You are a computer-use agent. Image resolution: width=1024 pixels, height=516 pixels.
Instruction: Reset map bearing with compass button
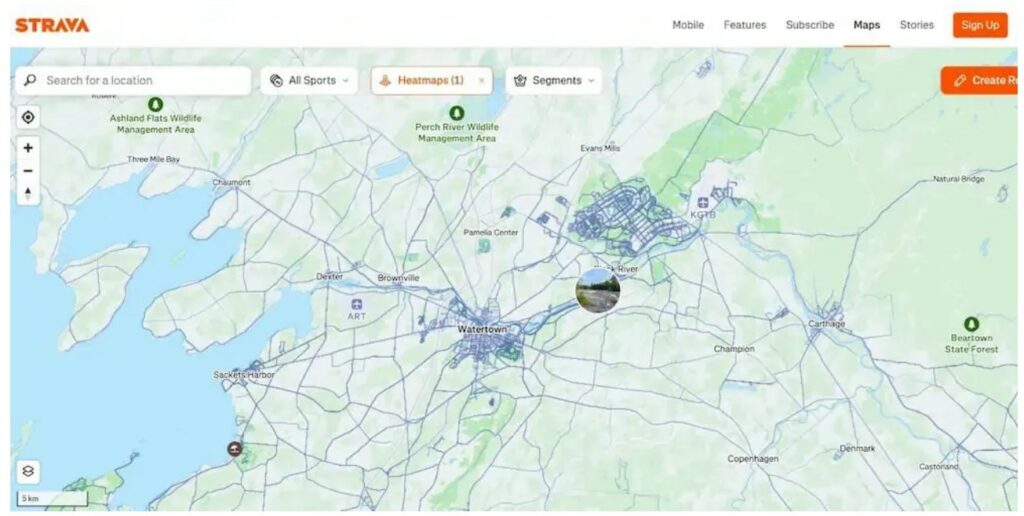pyautogui.click(x=28, y=193)
